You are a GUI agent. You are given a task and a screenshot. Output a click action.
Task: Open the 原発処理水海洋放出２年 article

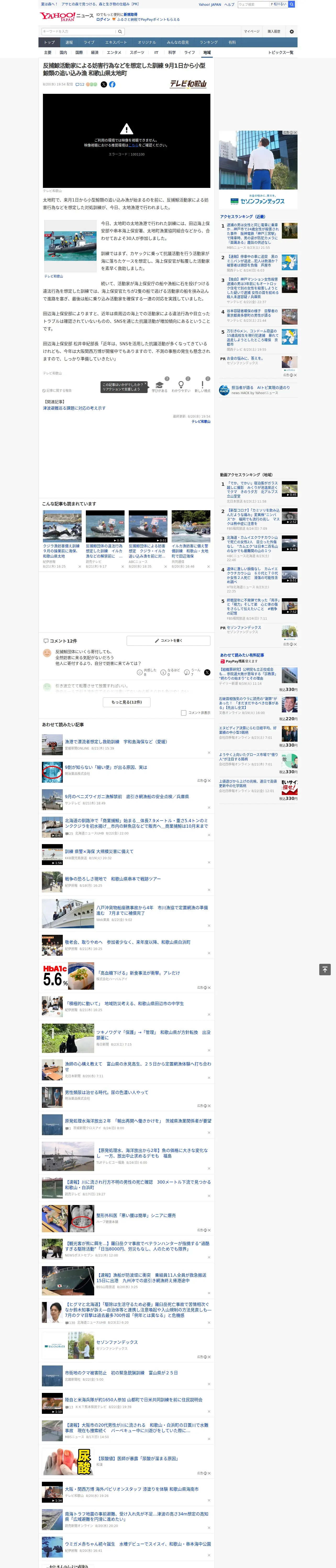pyautogui.click(x=138, y=1121)
